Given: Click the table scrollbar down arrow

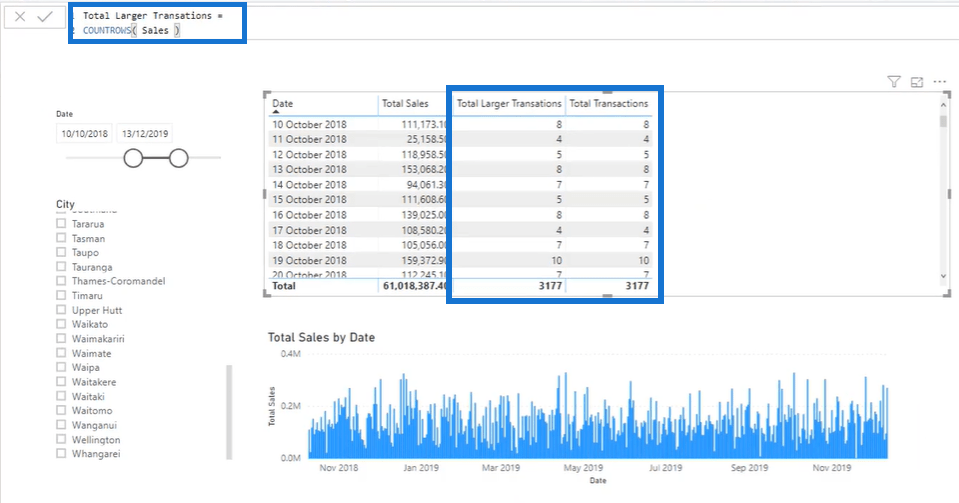Looking at the screenshot, I should 943,276.
